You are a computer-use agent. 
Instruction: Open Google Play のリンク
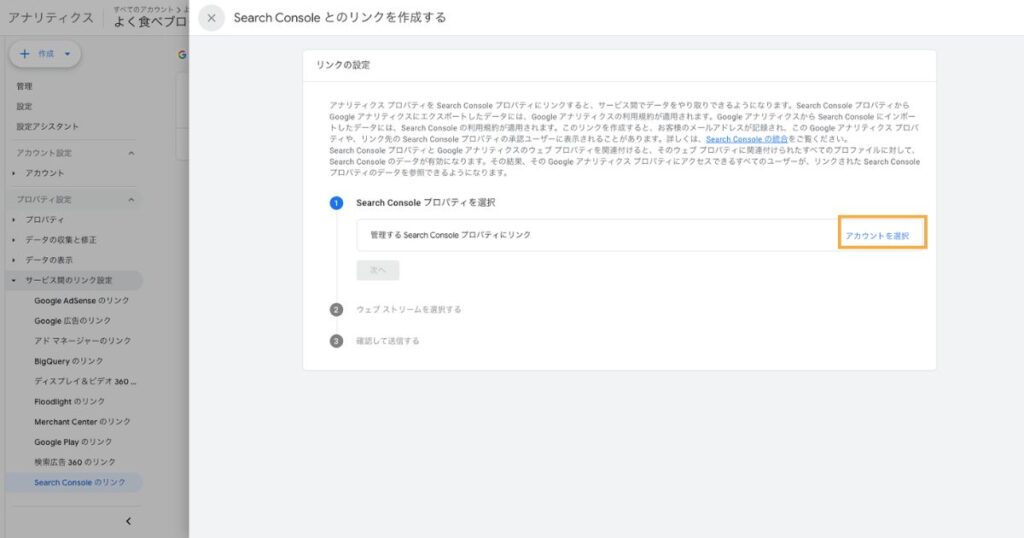point(73,442)
